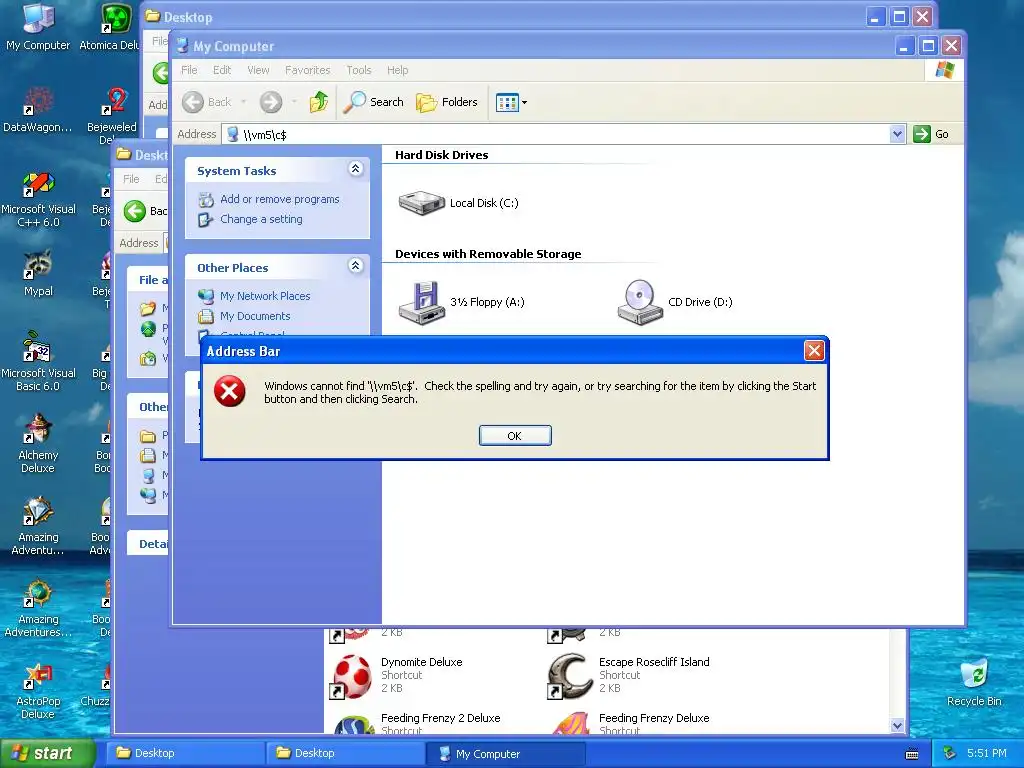Open the Help menu
1024x768 pixels.
click(397, 70)
